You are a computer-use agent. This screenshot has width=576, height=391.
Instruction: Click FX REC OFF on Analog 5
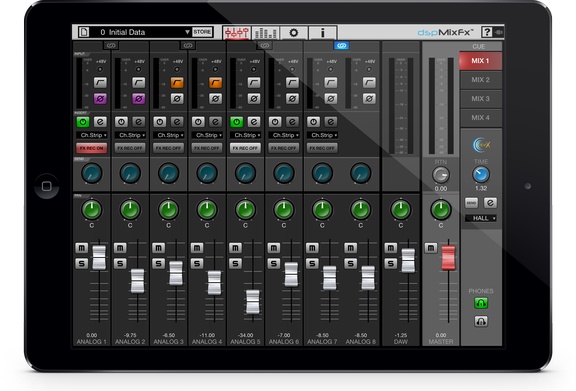pyautogui.click(x=245, y=148)
